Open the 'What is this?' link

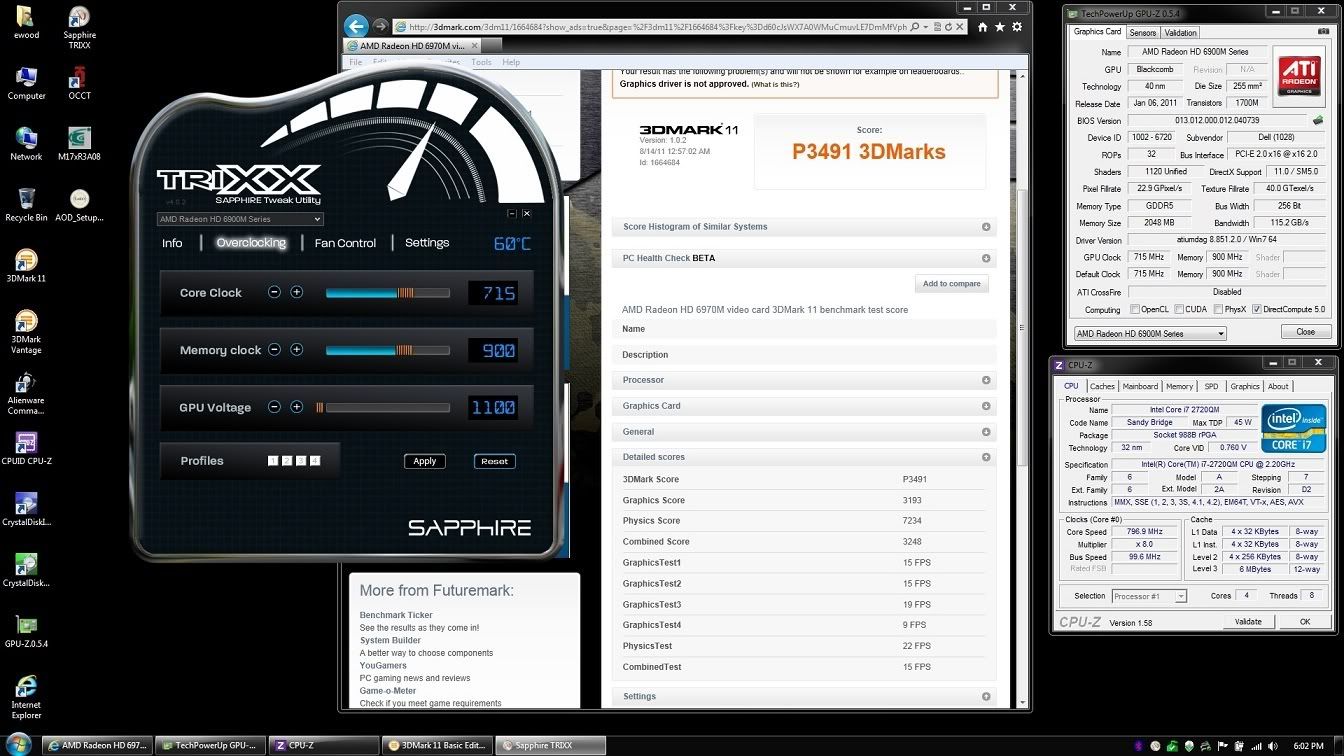click(775, 85)
